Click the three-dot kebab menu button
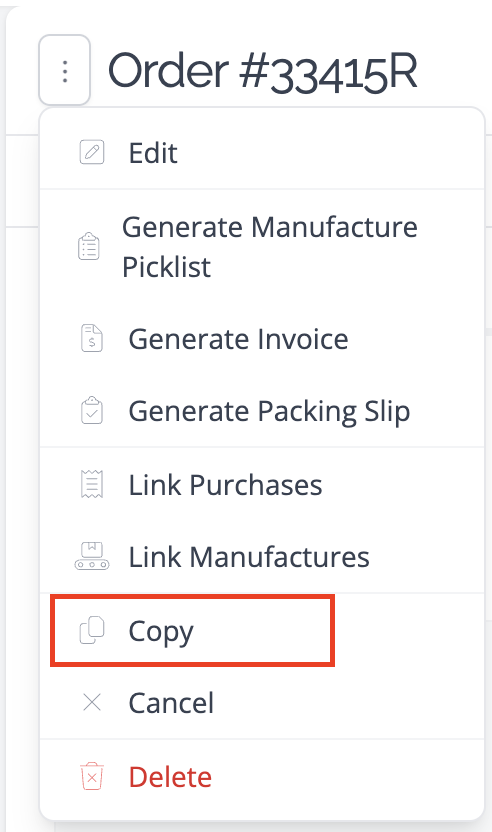 64,70
